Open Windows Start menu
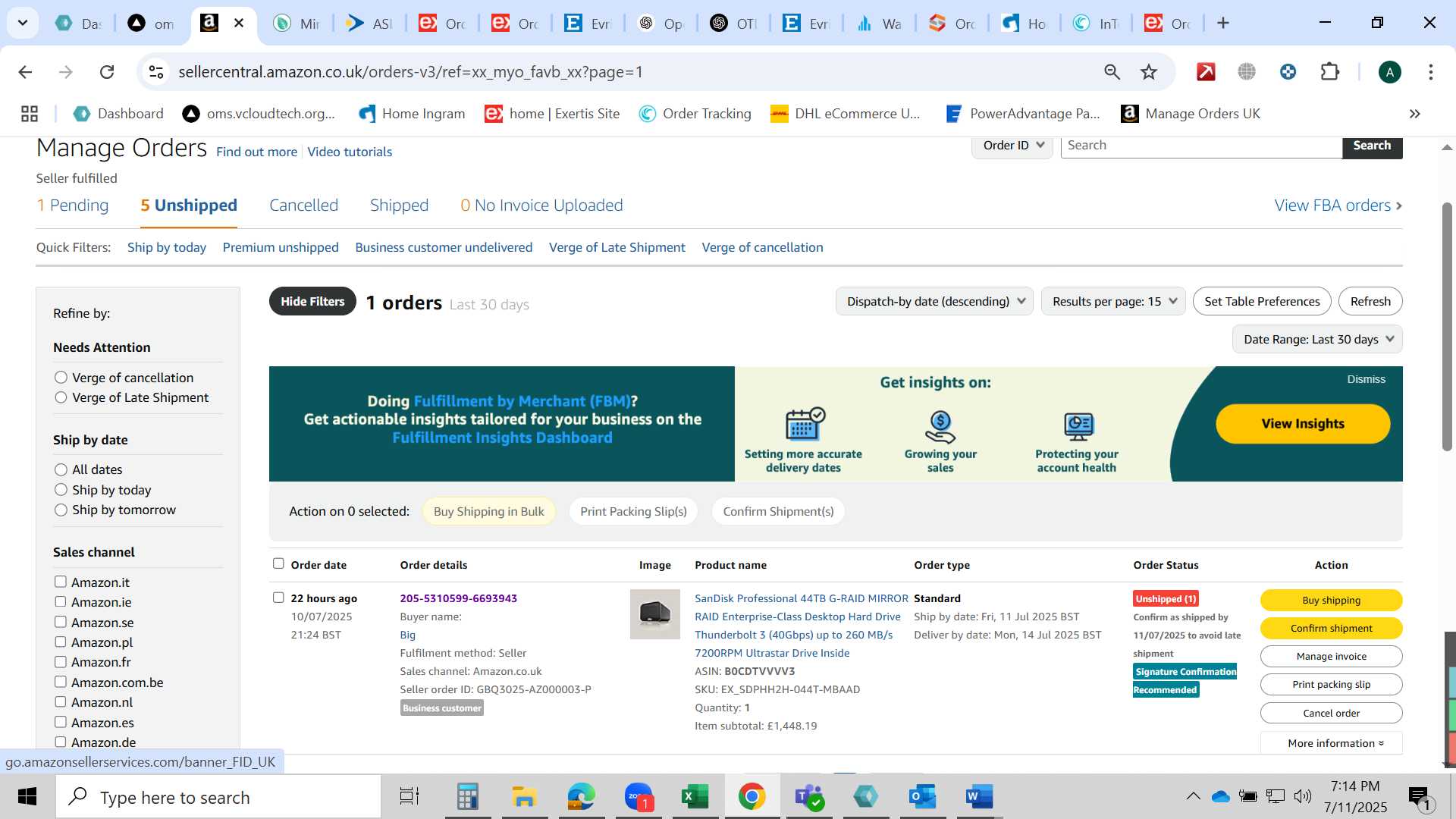1456x819 pixels. tap(27, 797)
